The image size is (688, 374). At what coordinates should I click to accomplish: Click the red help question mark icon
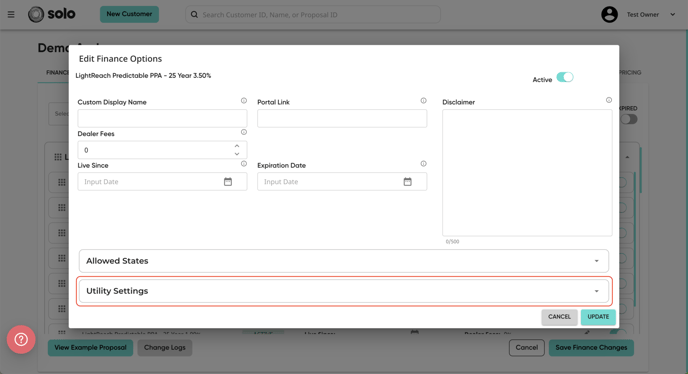coord(21,339)
